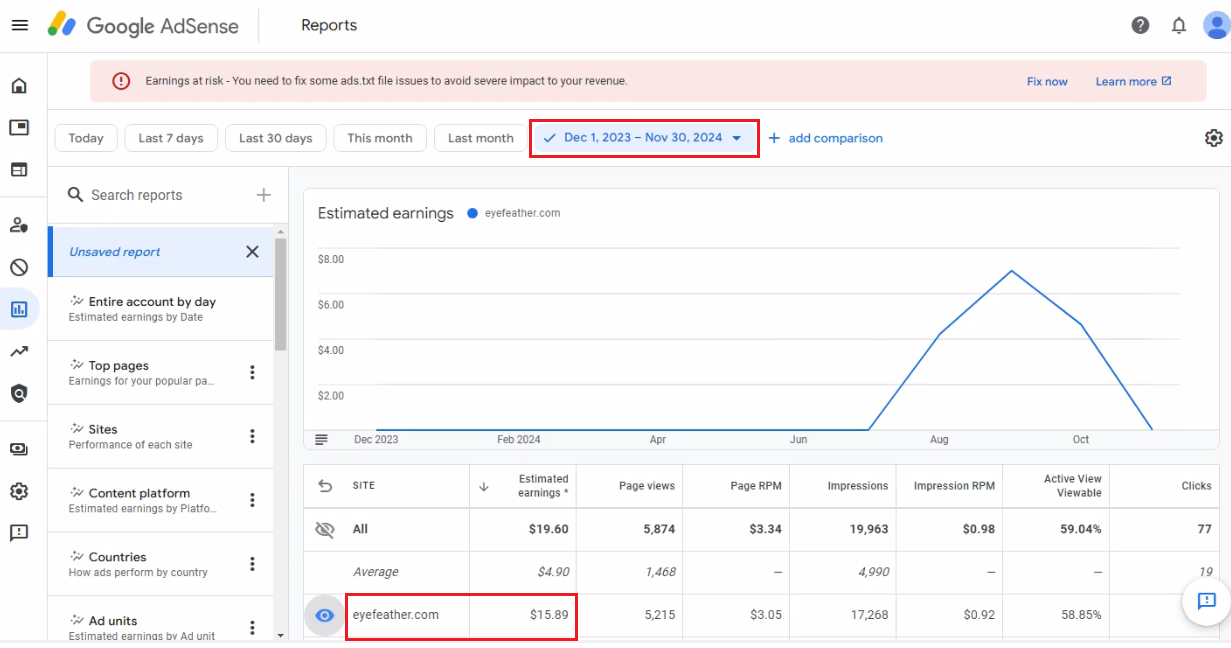Image resolution: width=1231 pixels, height=648 pixels.
Task: Open the Ads section icon in sidebar
Action: point(19,127)
